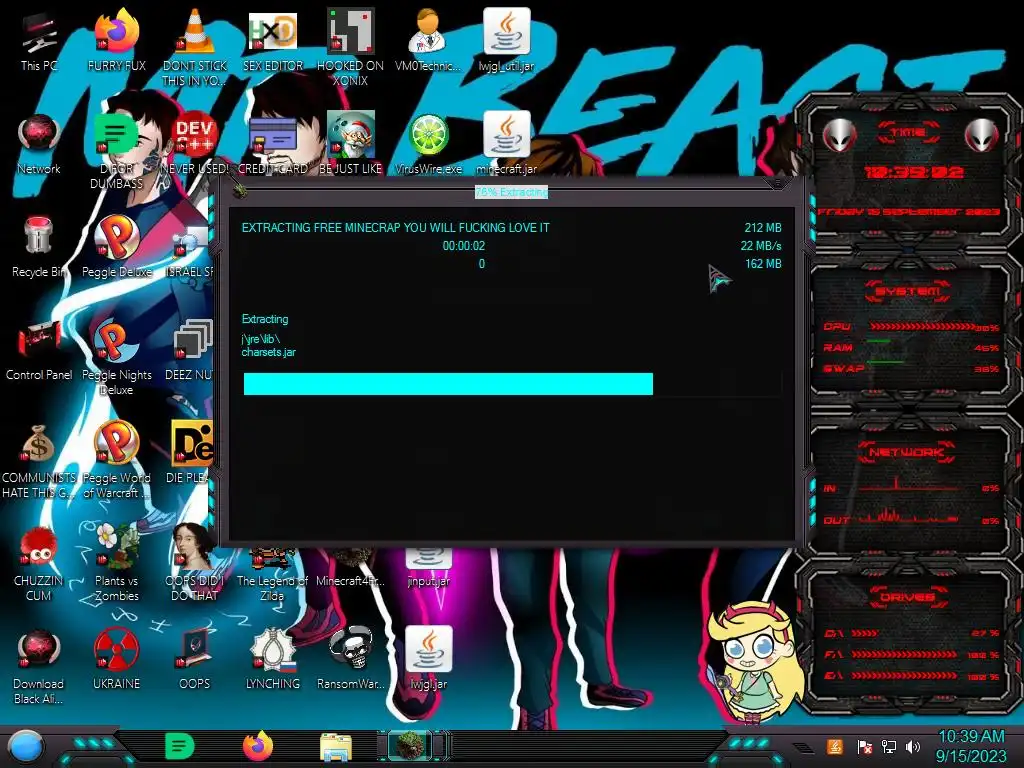The height and width of the screenshot is (768, 1024).
Task: Click the Start orb button
Action: (25, 746)
